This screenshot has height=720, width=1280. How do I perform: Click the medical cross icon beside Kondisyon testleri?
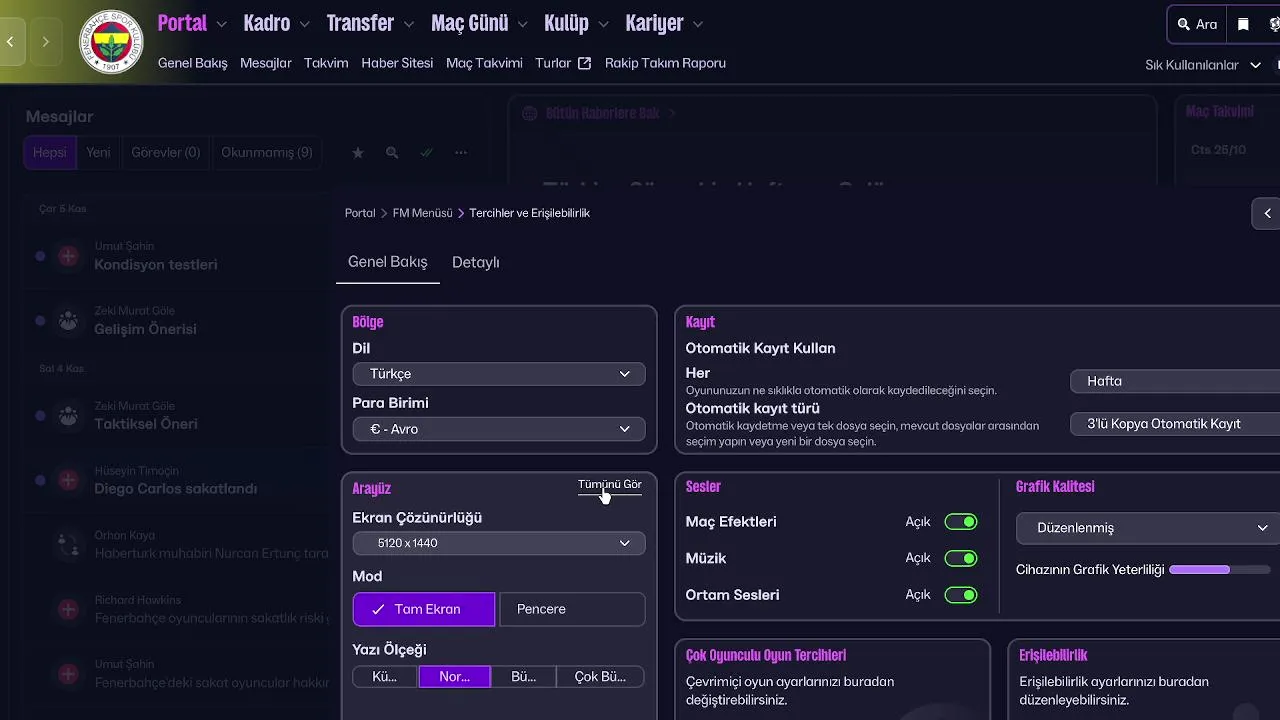point(68,256)
